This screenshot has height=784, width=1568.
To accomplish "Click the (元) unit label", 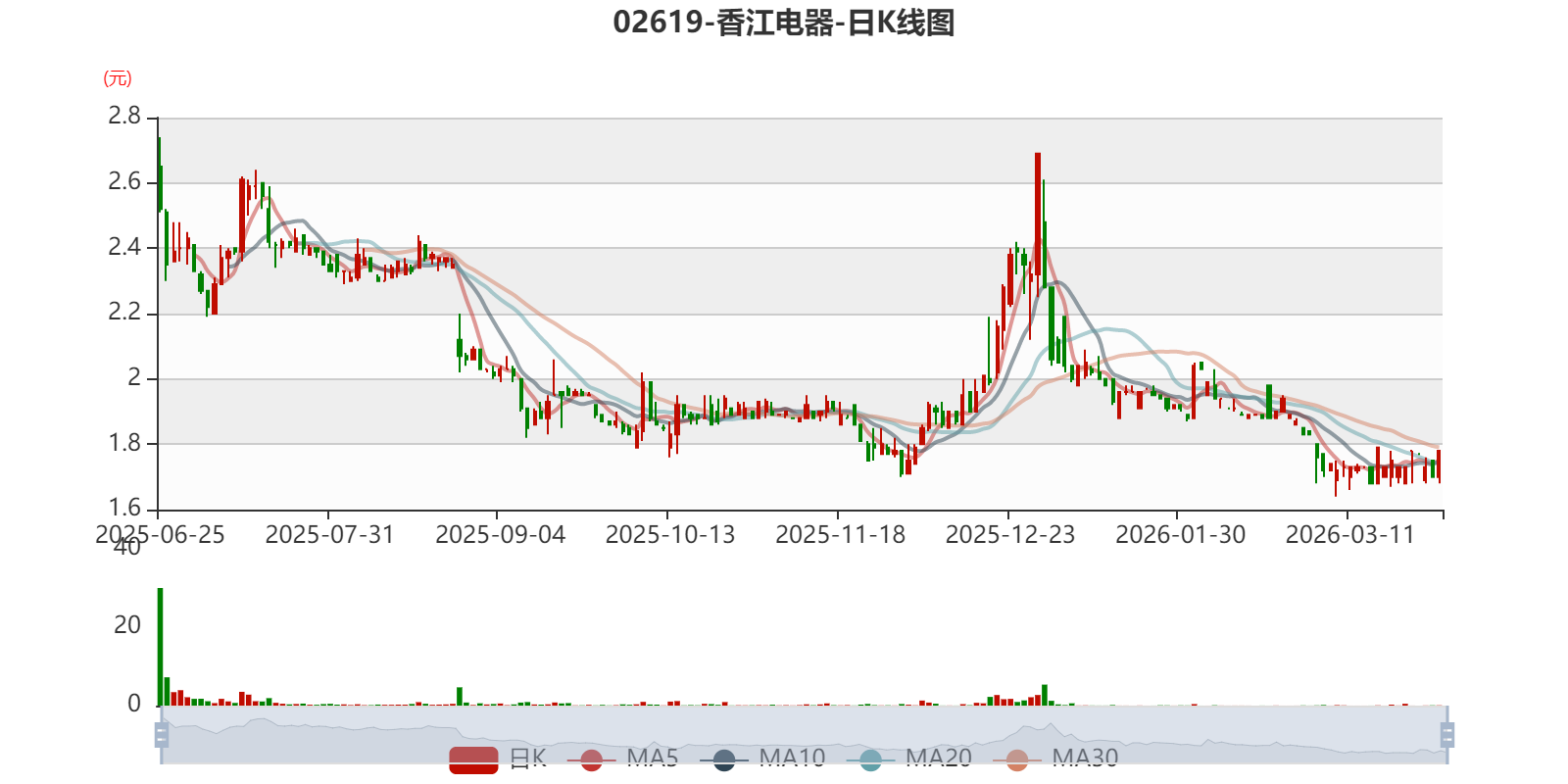I will point(118,78).
